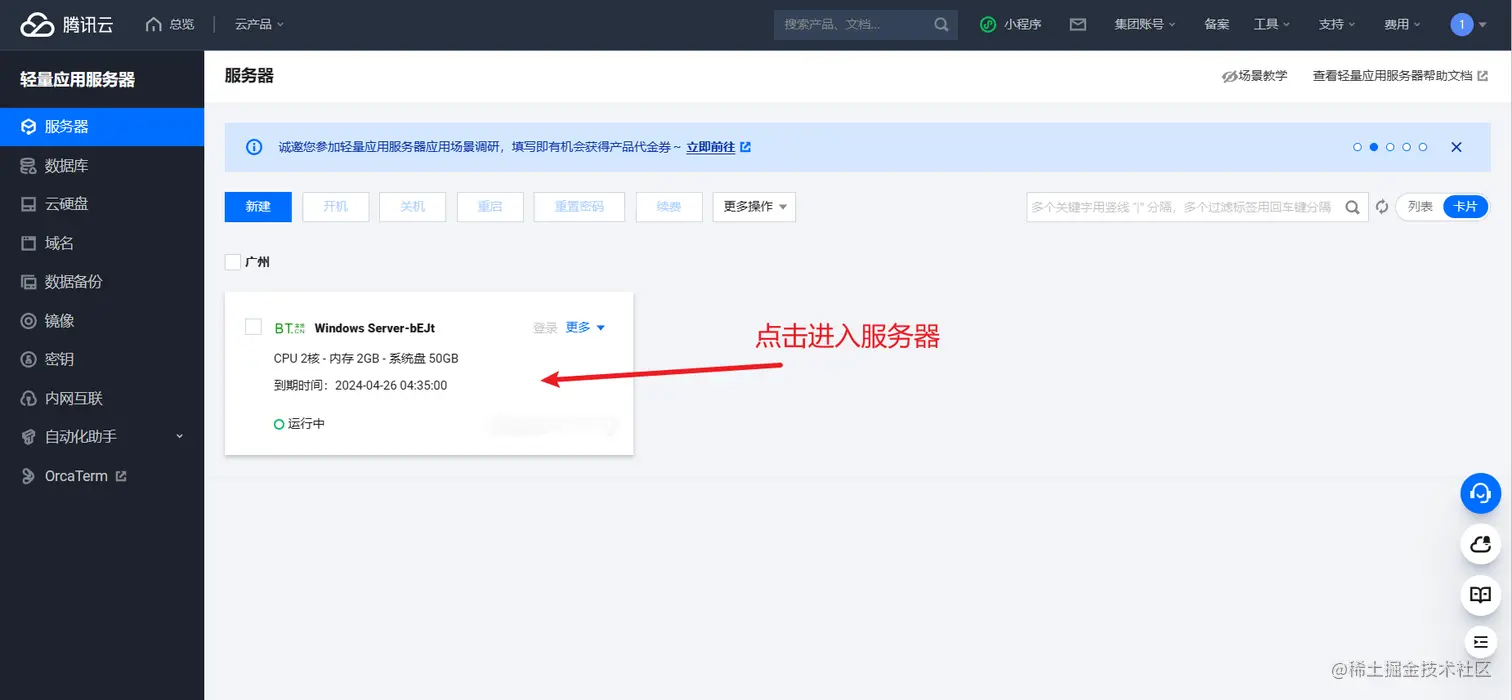Click the 运行中 status indicator
Screen dimensions: 1512x700
pyautogui.click(x=300, y=424)
